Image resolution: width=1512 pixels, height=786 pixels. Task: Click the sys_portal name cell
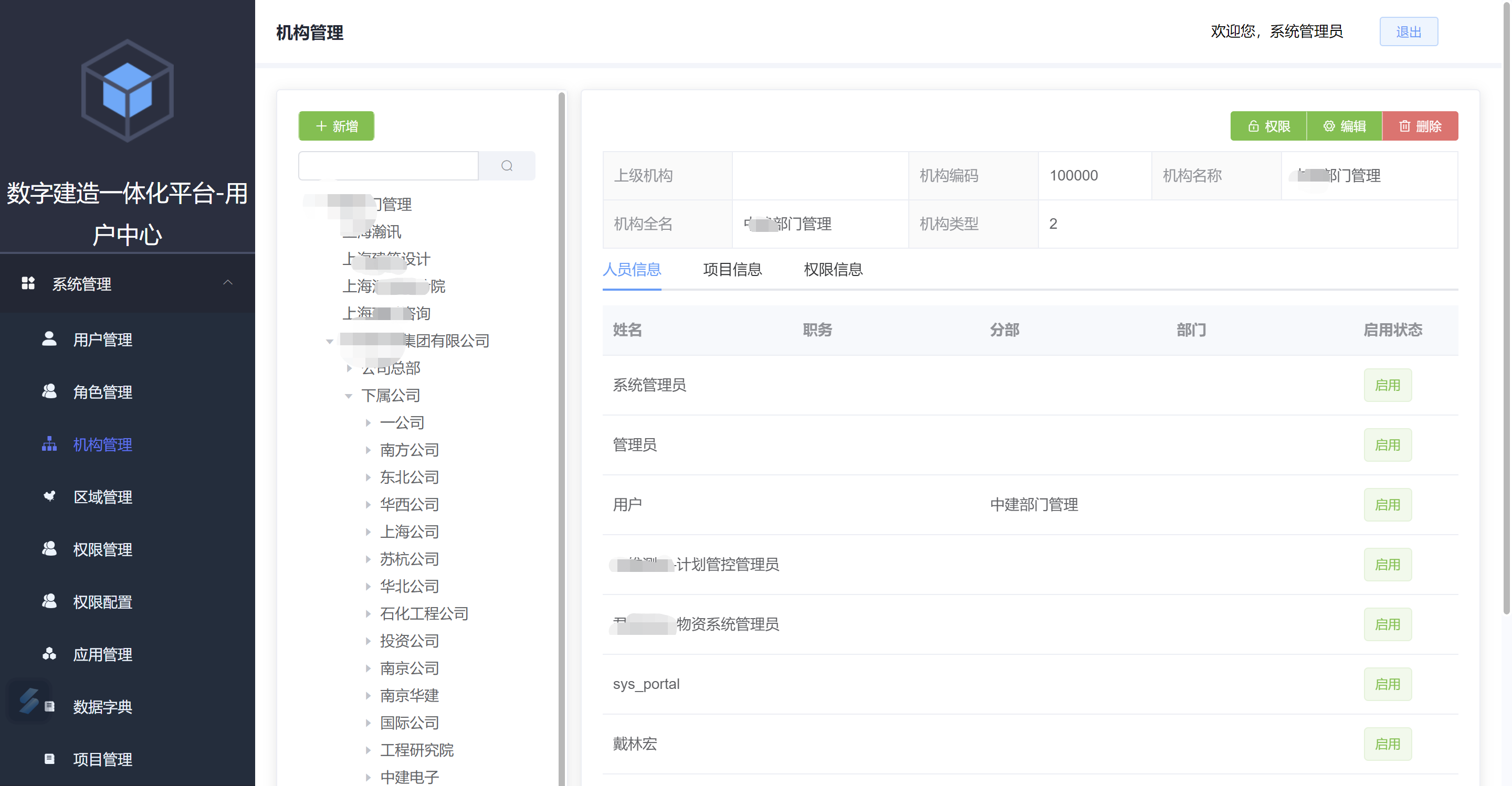646,685
